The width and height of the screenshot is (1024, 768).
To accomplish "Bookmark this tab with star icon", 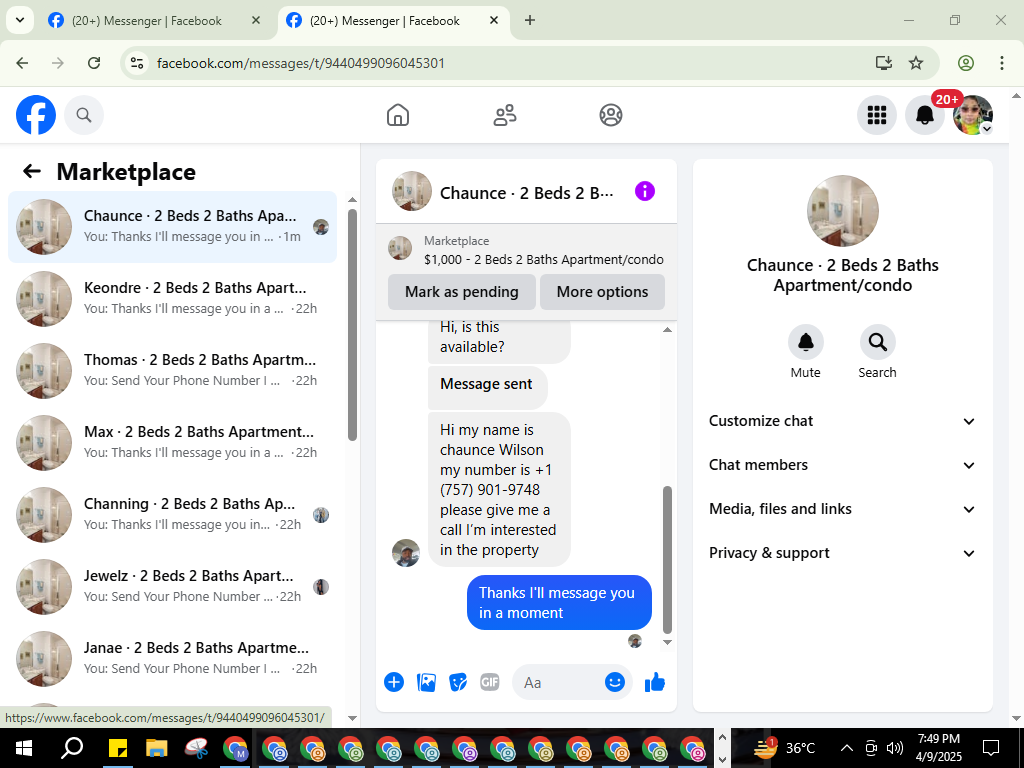I will 916,63.
